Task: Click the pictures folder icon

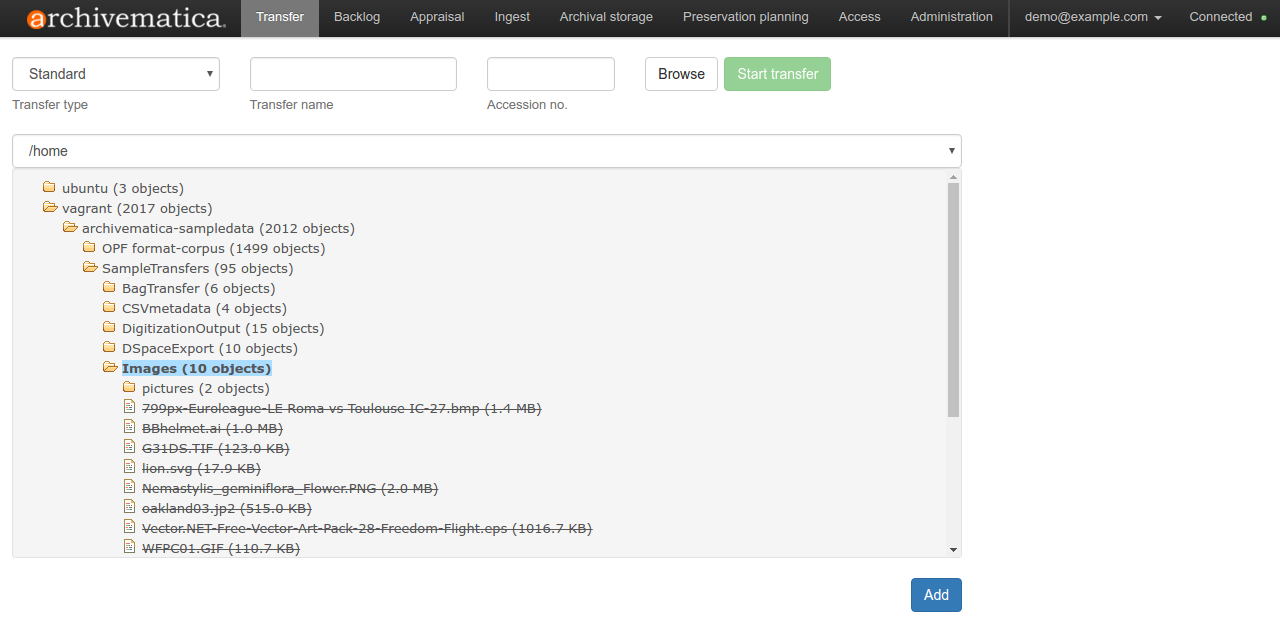Action: pos(129,388)
